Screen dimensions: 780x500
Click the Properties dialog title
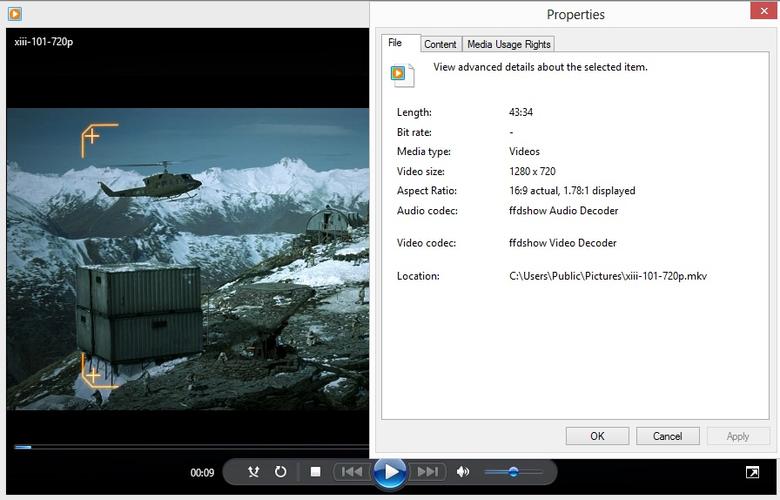(576, 14)
